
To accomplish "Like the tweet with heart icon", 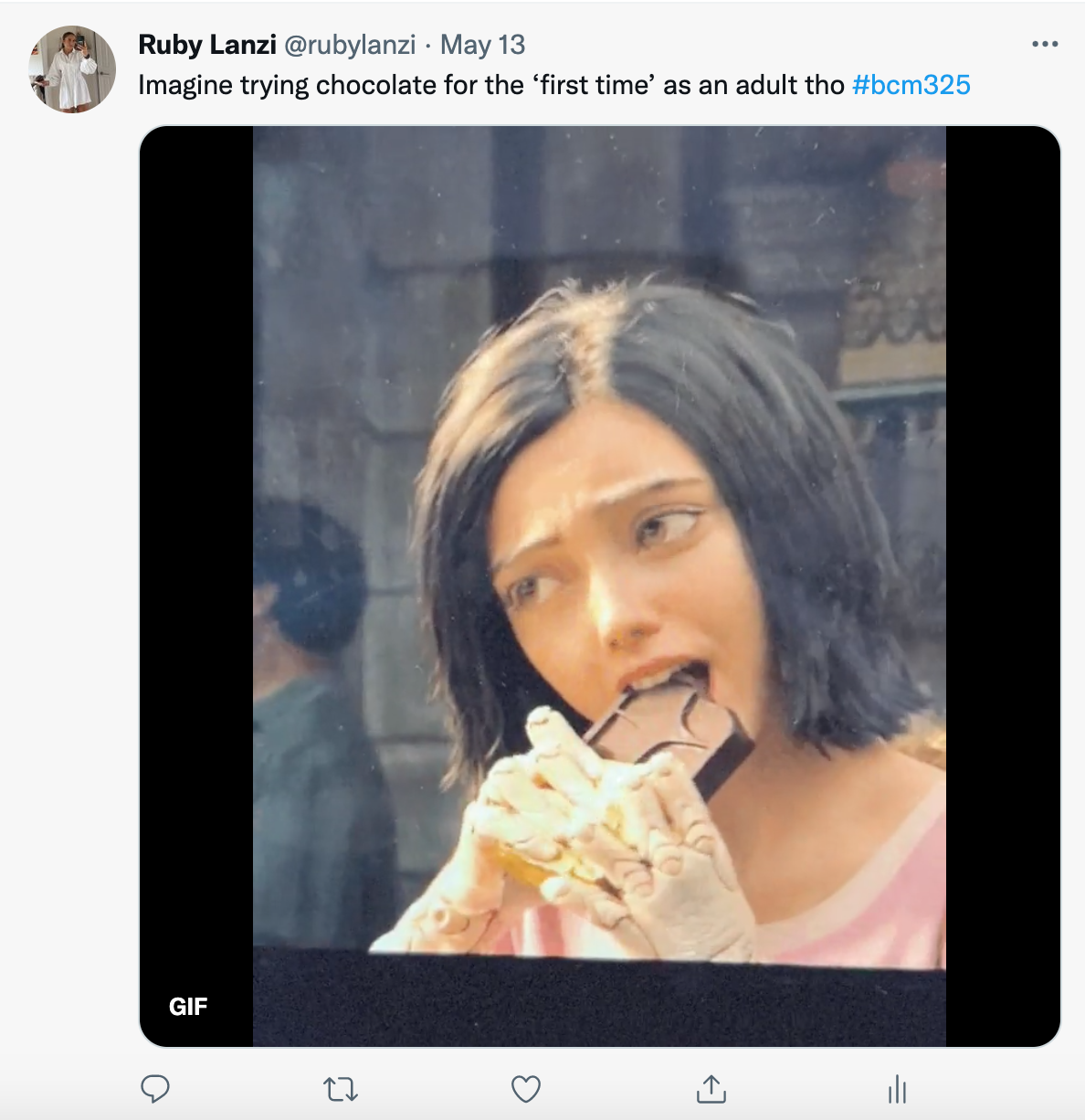I will [526, 1089].
